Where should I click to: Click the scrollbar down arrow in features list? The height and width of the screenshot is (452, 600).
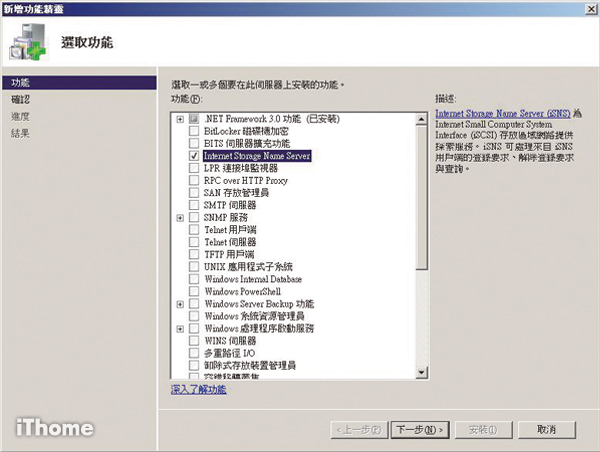coord(422,374)
